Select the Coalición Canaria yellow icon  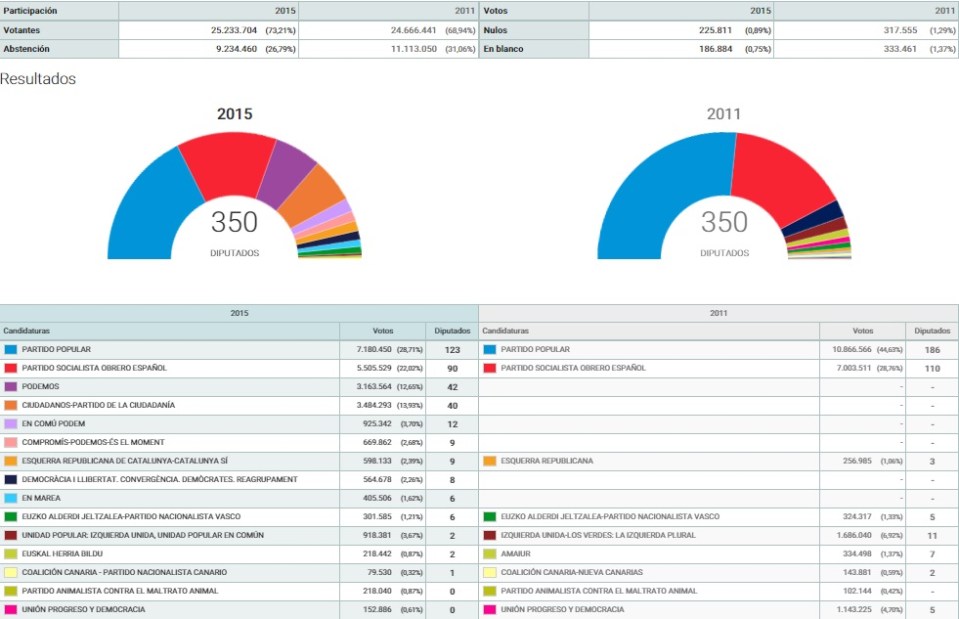click(11, 574)
